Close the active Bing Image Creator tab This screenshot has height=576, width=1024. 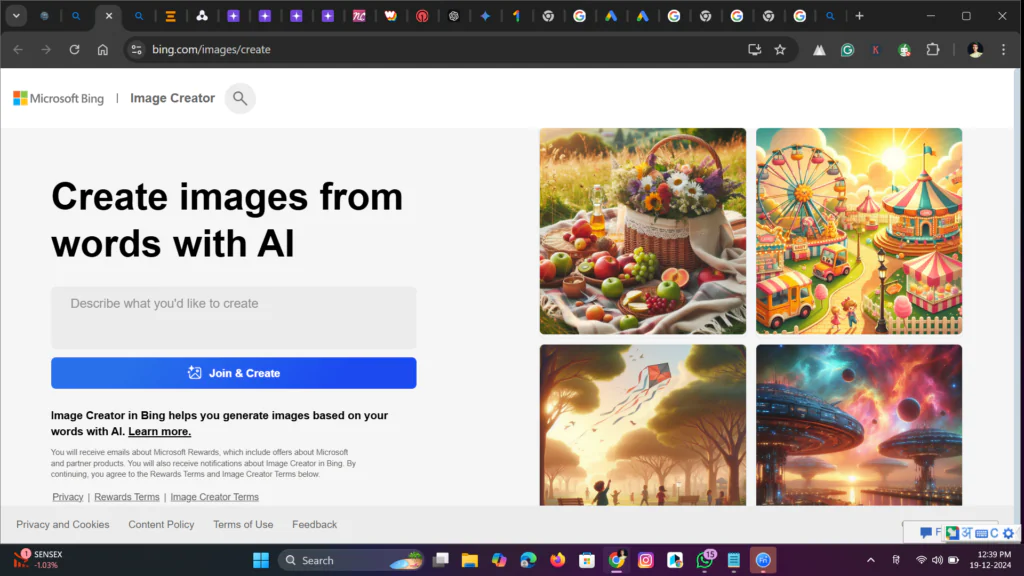pyautogui.click(x=108, y=16)
